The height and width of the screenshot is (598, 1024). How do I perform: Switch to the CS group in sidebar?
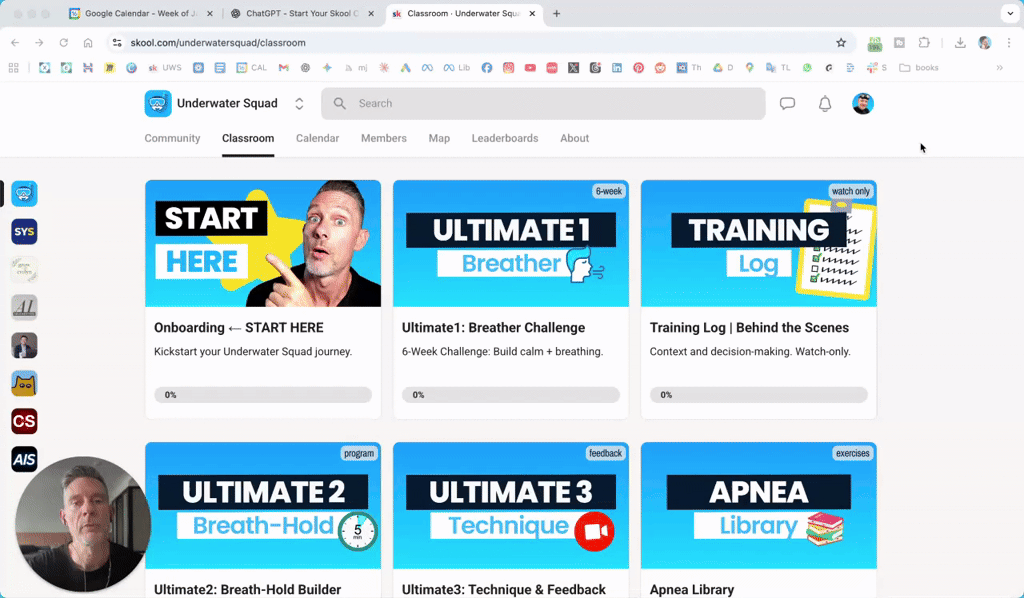coord(24,421)
